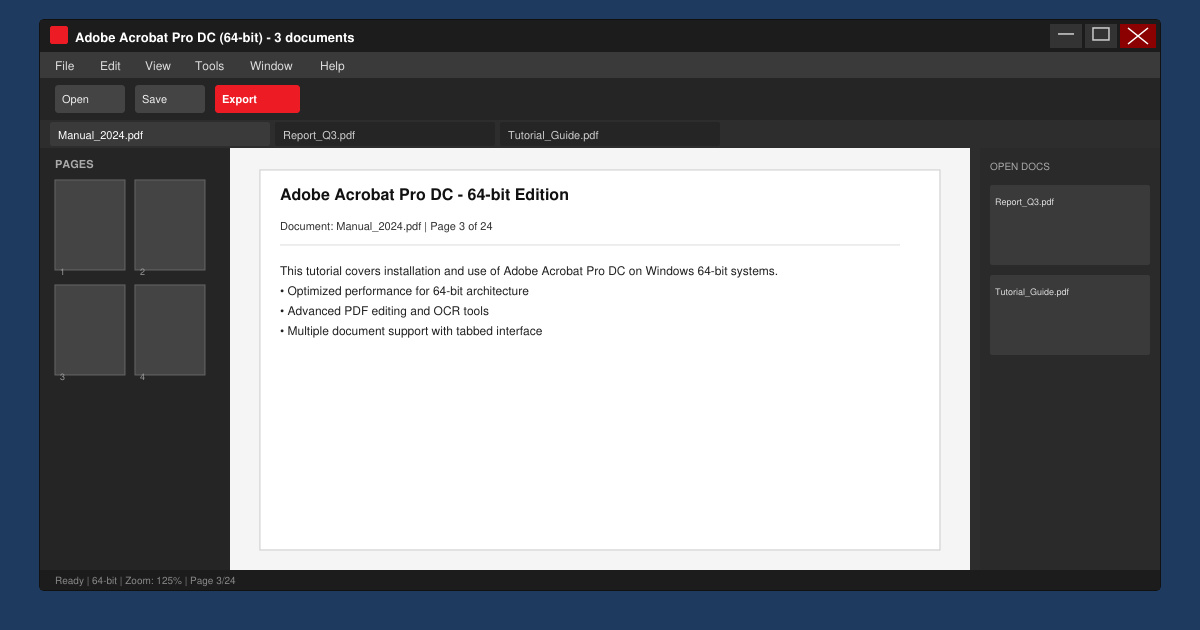
Task: Open the Window menu
Action: pos(271,66)
